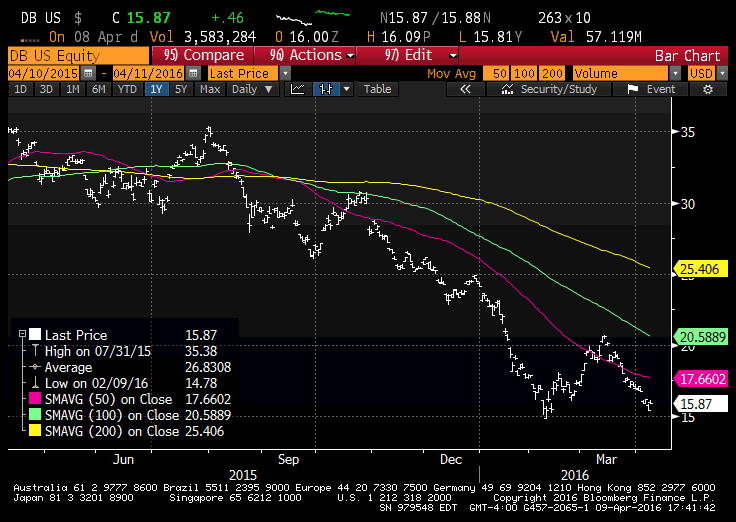The width and height of the screenshot is (736, 522).
Task: Switch to line chart view icon
Action: coord(298,89)
